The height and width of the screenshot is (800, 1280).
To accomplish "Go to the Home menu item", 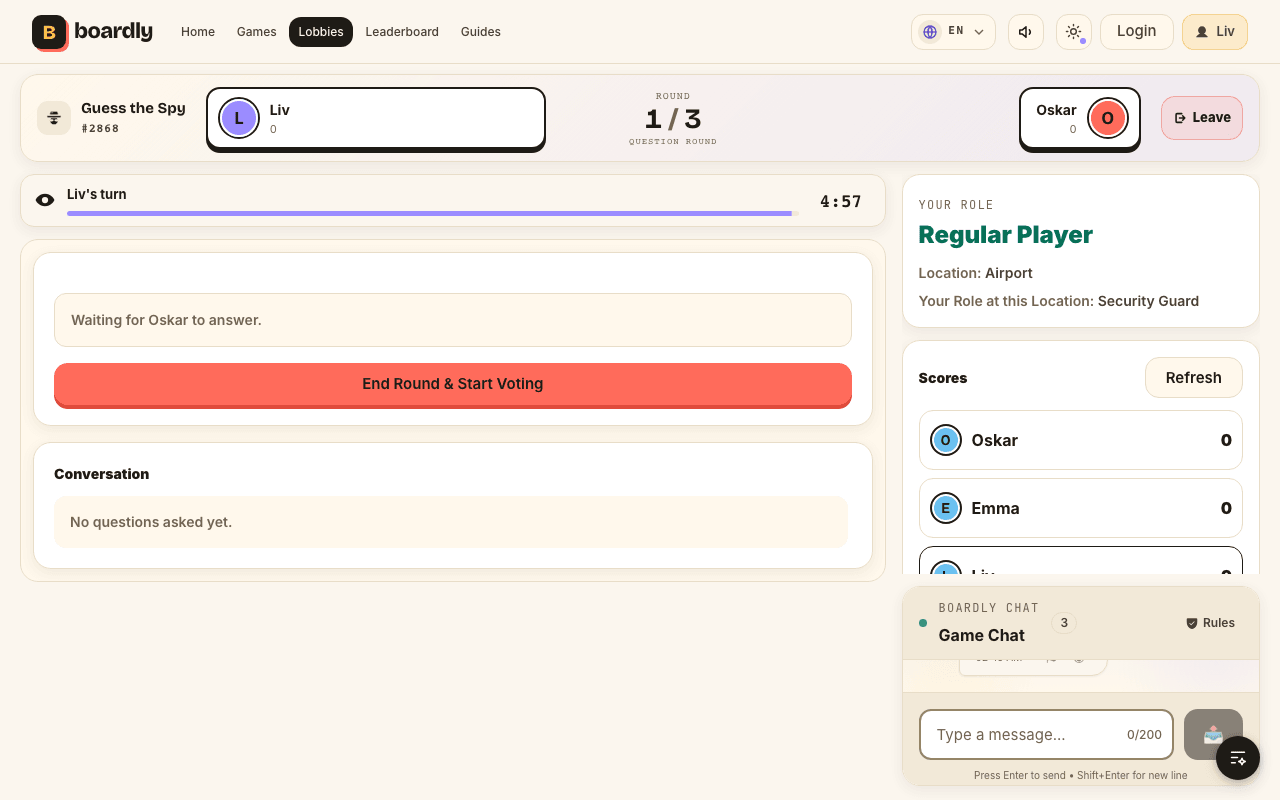I will point(198,32).
